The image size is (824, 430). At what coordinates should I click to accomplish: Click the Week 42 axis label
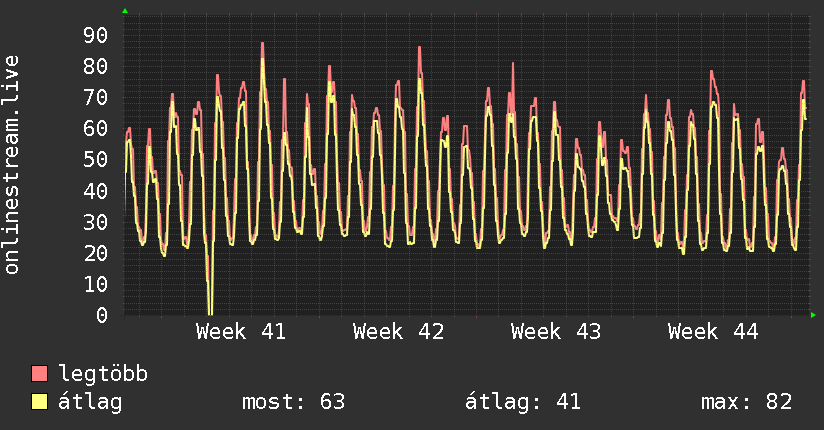pyautogui.click(x=398, y=332)
